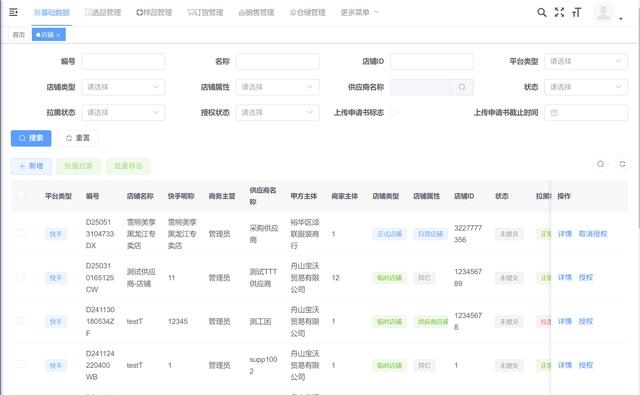The height and width of the screenshot is (395, 640).
Task: Open the user avatar menu
Action: pyautogui.click(x=603, y=12)
